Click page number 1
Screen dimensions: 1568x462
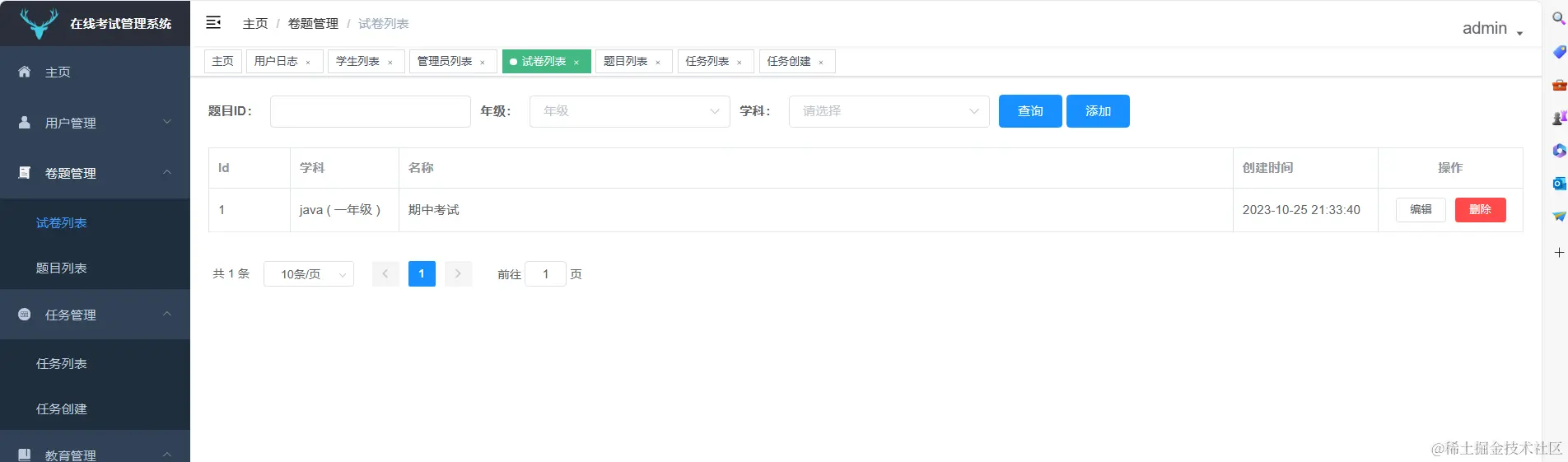422,274
